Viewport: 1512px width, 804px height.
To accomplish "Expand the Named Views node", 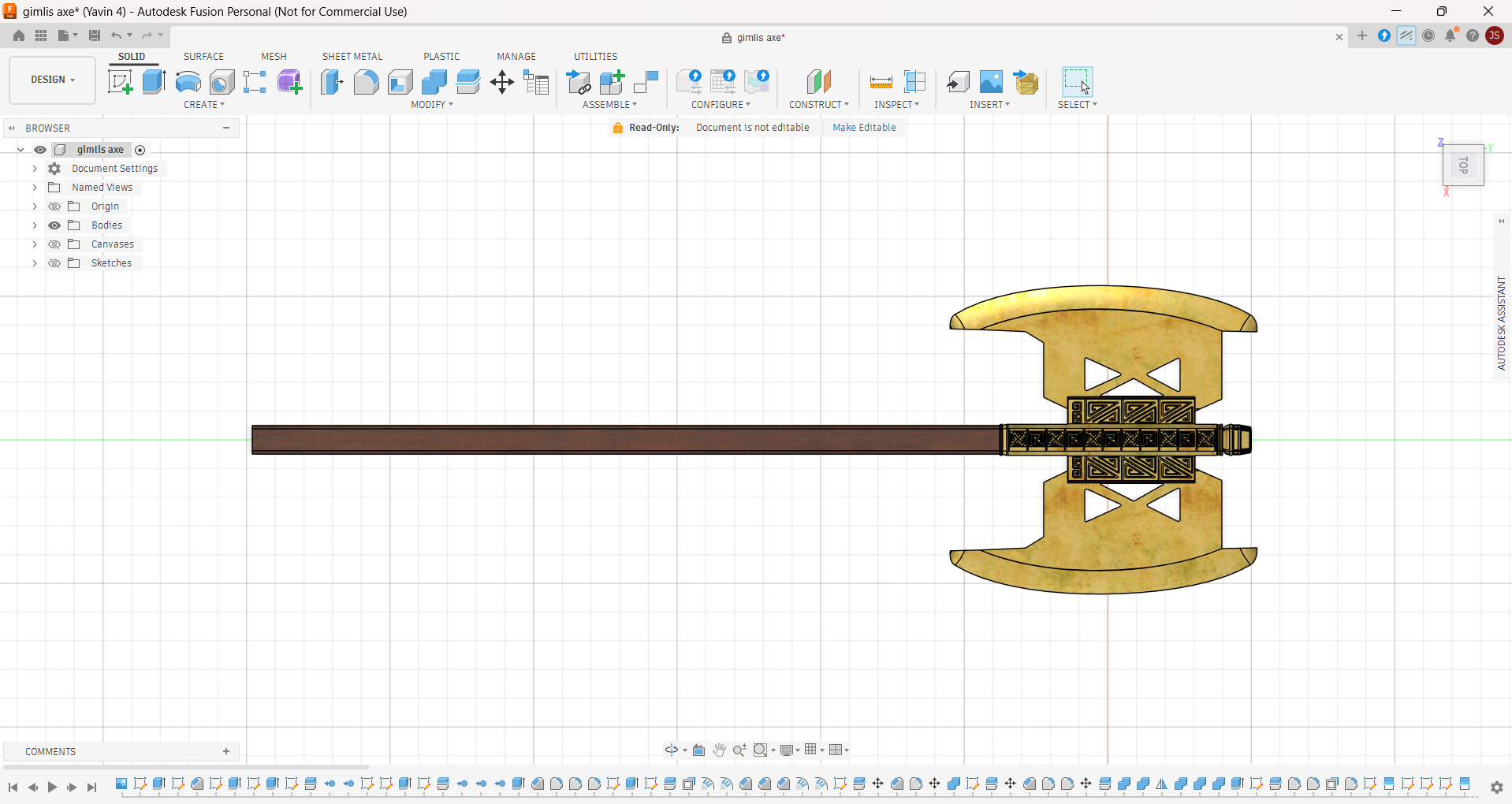I will tap(35, 188).
